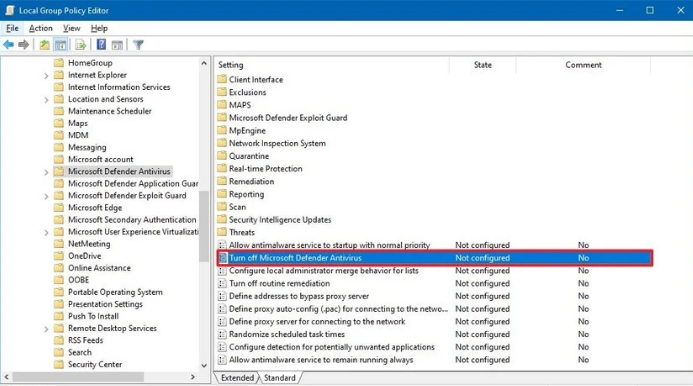693x386 pixels.
Task: Click the Client Interface folder icon
Action: point(222,80)
